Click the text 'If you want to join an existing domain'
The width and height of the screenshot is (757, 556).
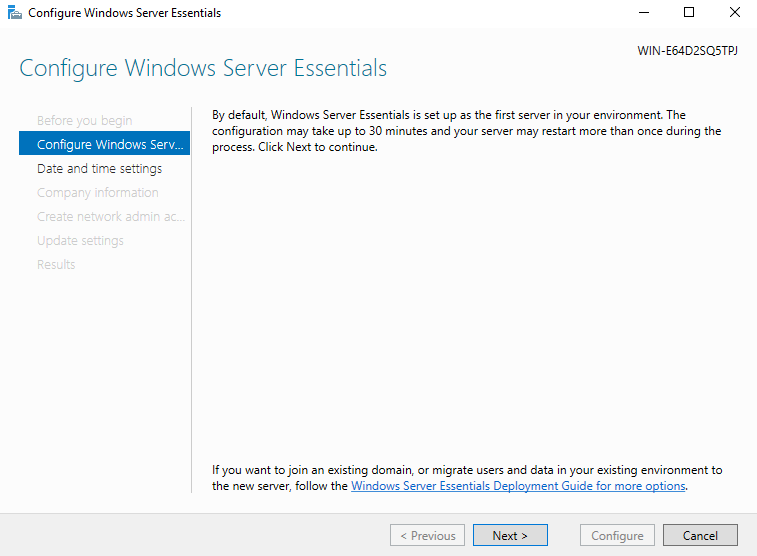click(312, 470)
